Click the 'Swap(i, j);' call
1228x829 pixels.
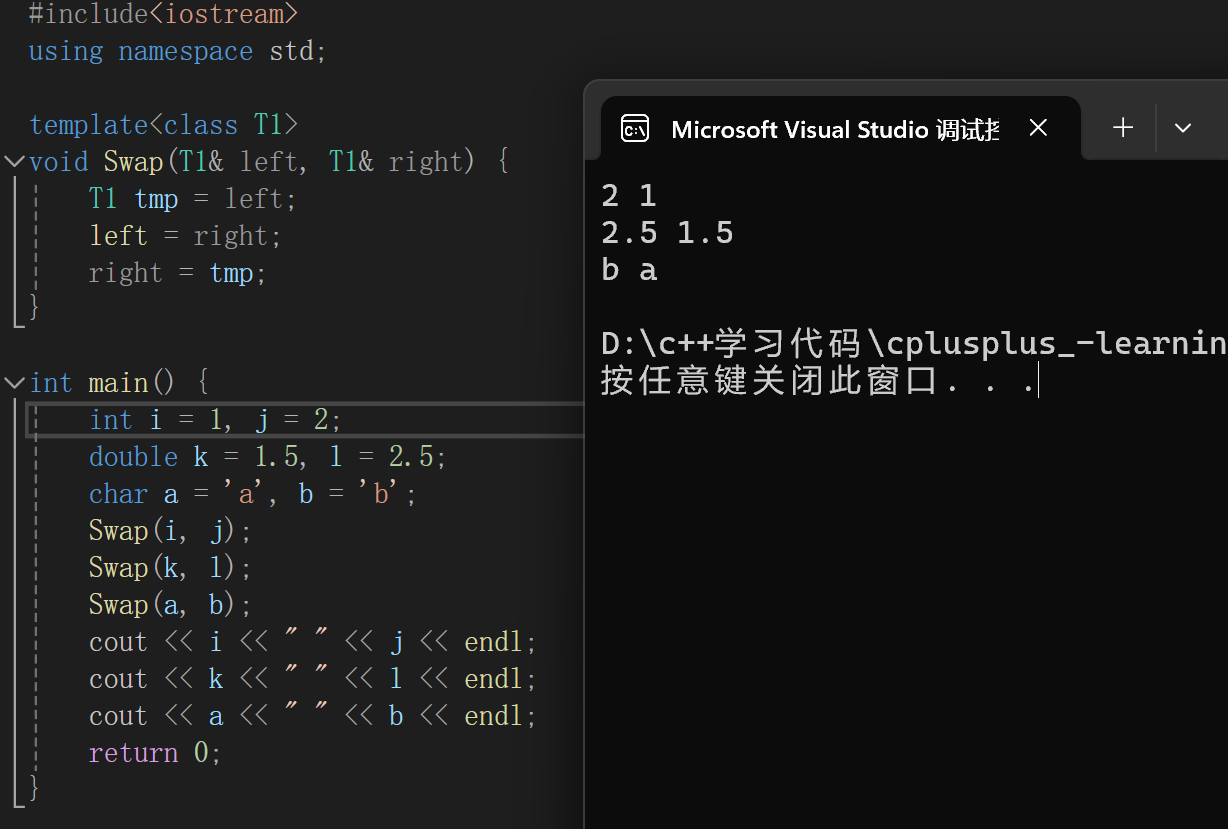pyautogui.click(x=171, y=531)
